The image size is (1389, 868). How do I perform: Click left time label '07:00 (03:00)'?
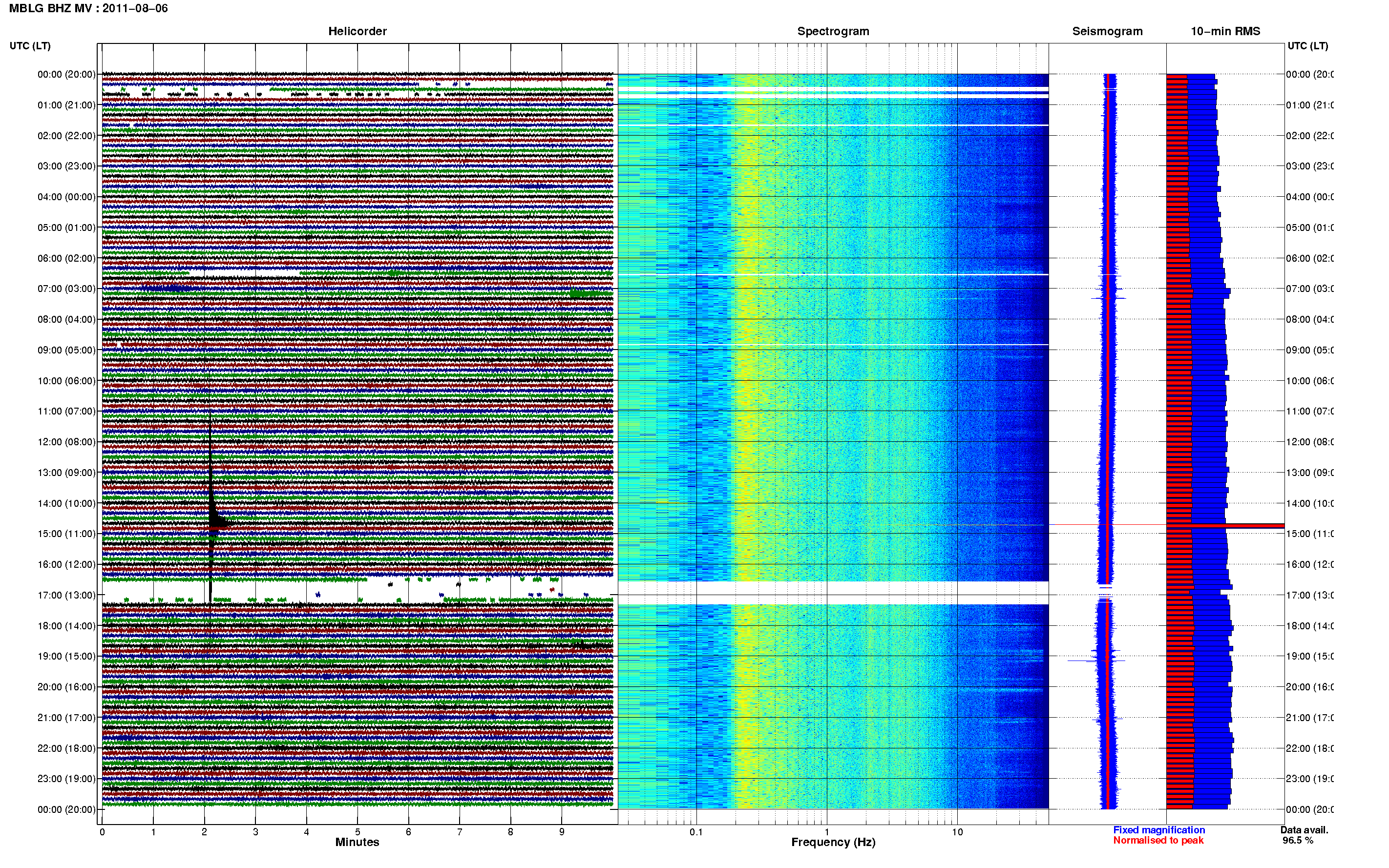pyautogui.click(x=66, y=289)
